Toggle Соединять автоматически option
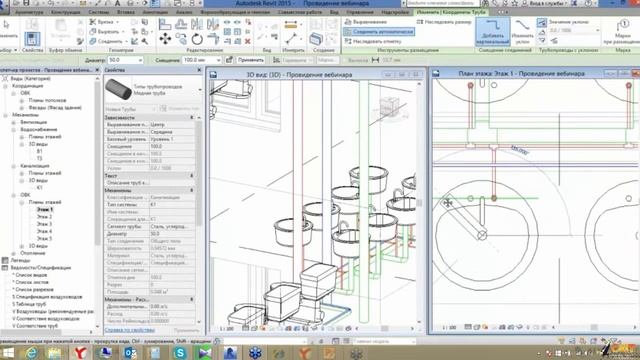Image resolution: width=640 pixels, height=360 pixels. click(x=379, y=31)
